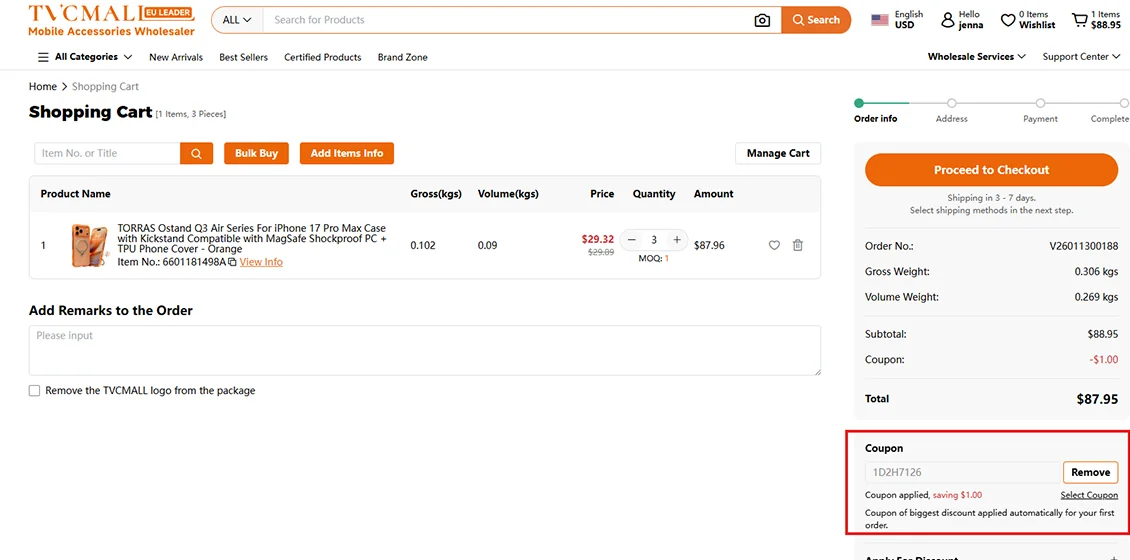Open the ALL search category dropdown
The width and height of the screenshot is (1130, 560).
[237, 20]
